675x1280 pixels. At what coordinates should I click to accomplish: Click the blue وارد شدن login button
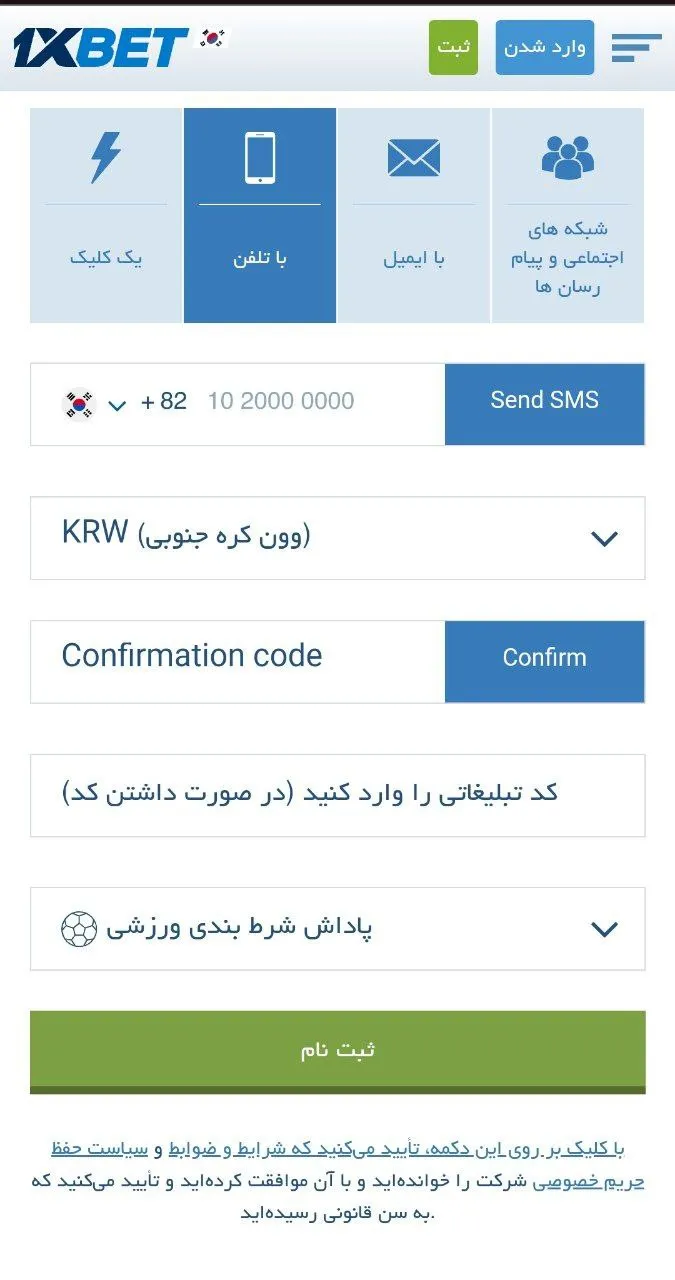click(x=544, y=48)
